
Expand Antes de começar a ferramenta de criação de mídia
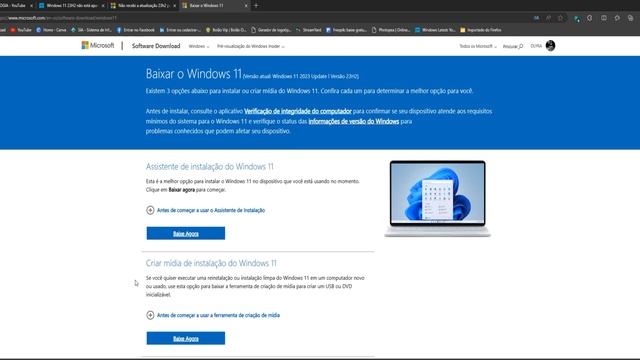(x=213, y=315)
